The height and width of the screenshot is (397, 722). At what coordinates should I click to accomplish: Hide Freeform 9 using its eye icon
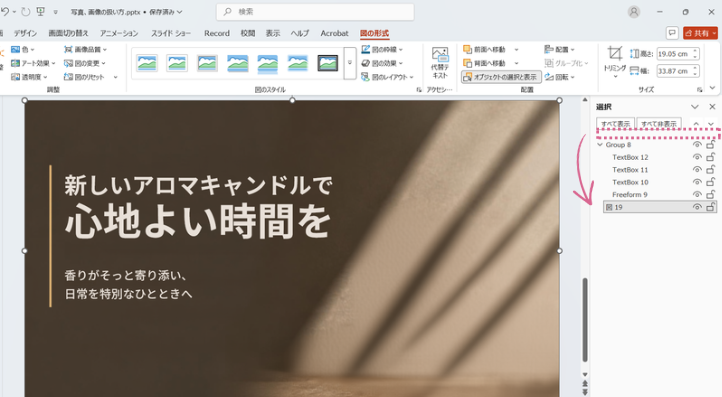pyautogui.click(x=697, y=194)
